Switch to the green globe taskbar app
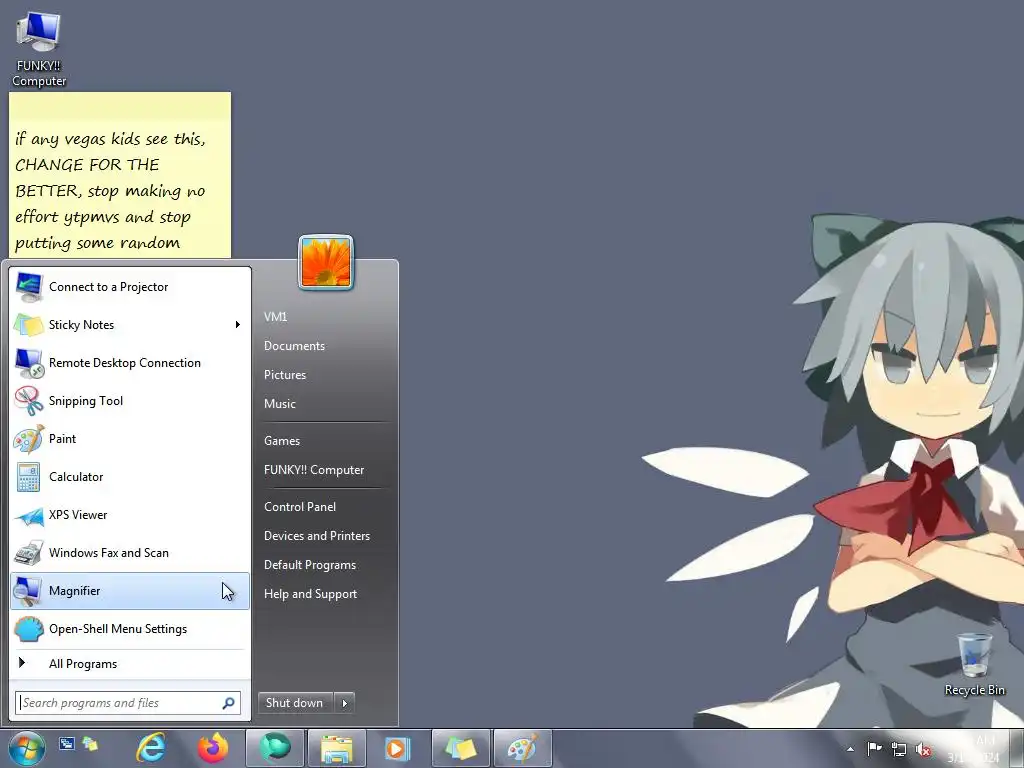This screenshot has width=1024, height=768. point(274,748)
